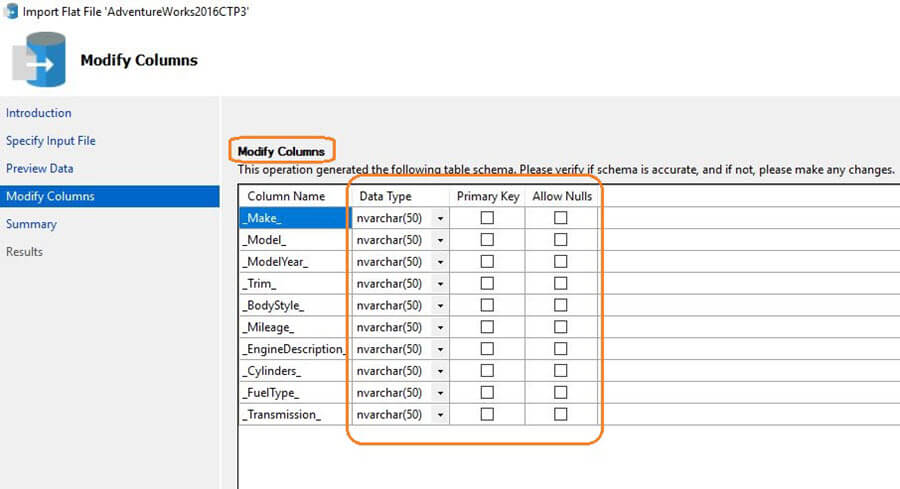Tick Primary Key for _Model_
900x489 pixels.
[x=487, y=240]
